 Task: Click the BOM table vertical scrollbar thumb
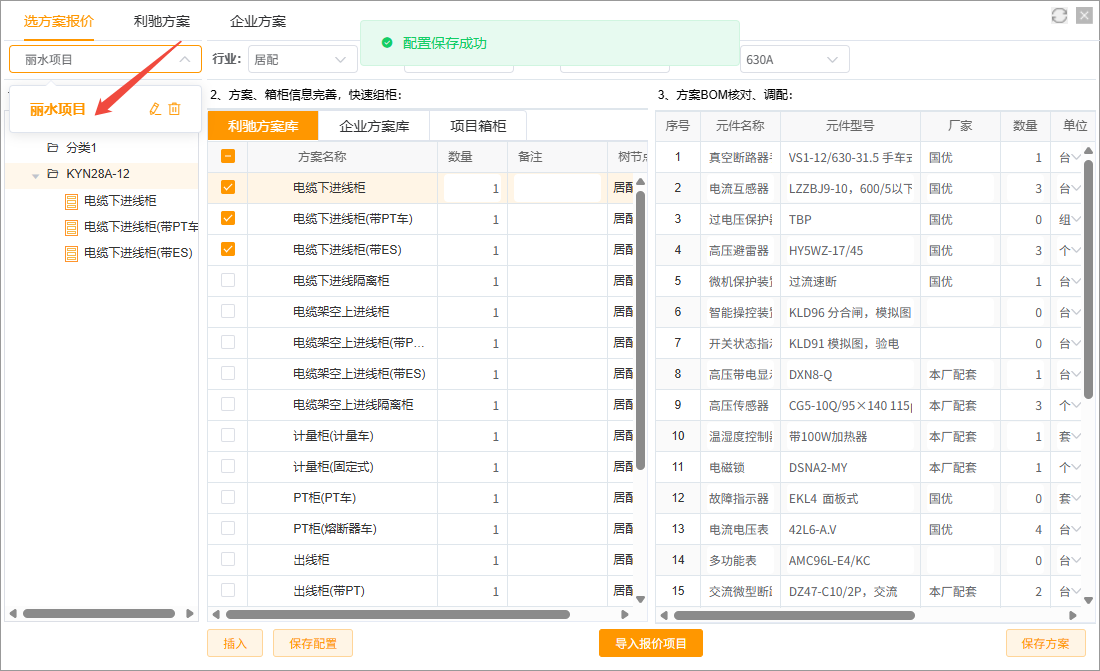pos(1088,279)
